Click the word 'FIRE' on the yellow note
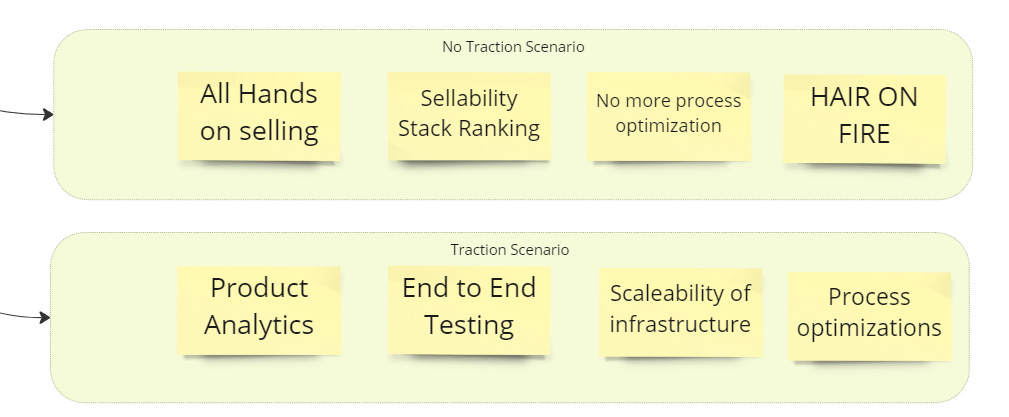Screen dimensions: 1009x417 coord(864,134)
